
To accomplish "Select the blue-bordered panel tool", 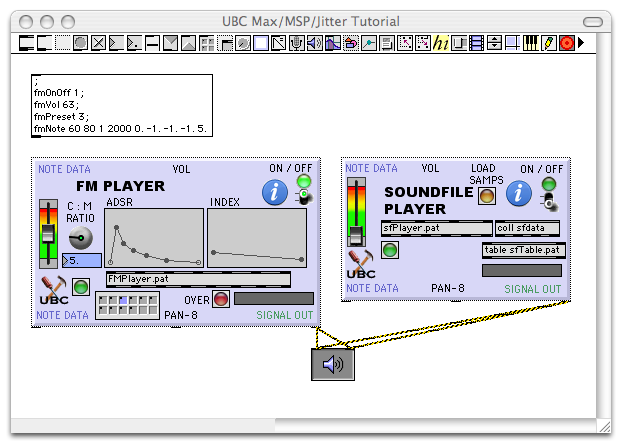I will coord(261,43).
